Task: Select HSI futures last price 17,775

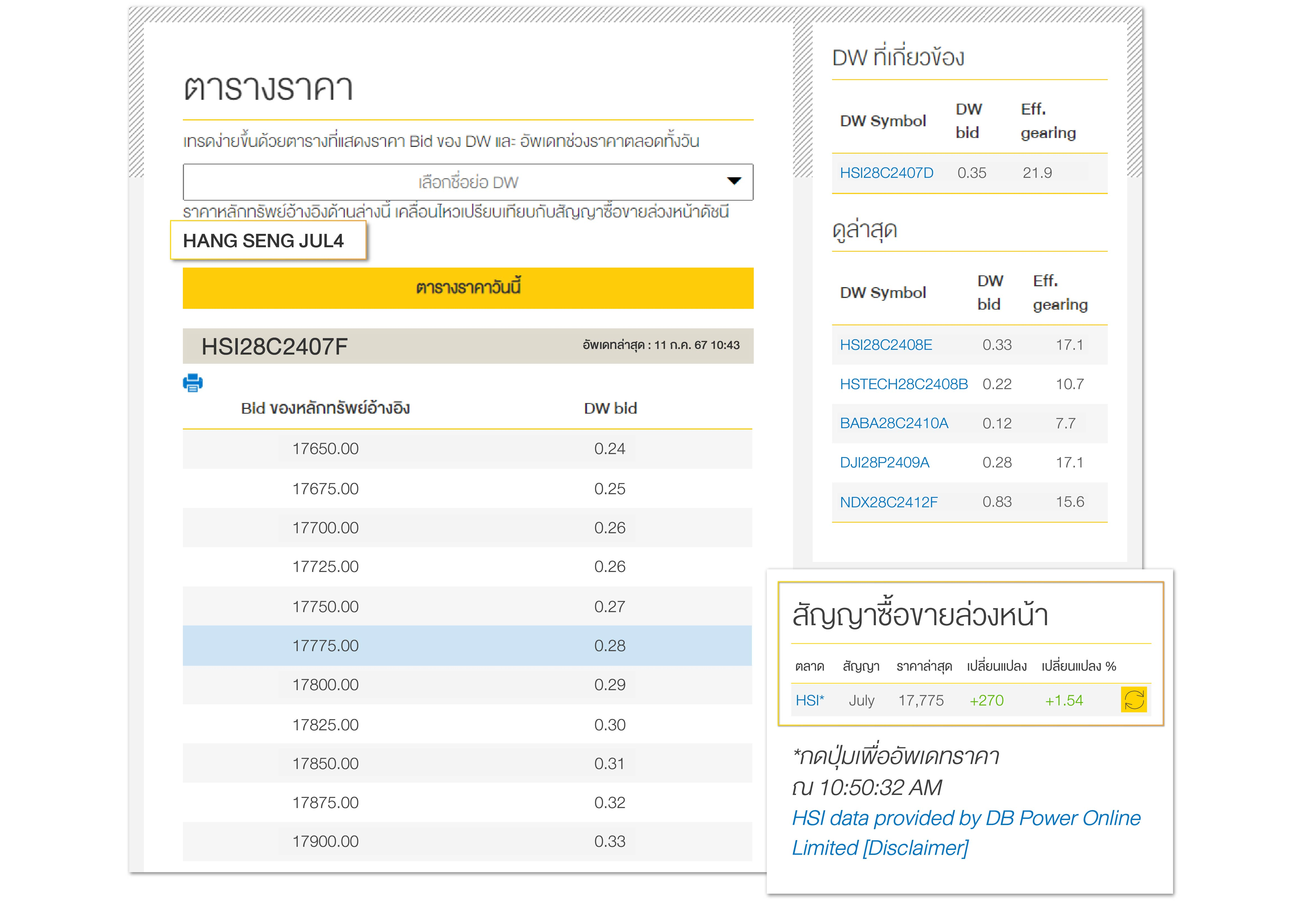Action: (x=921, y=700)
